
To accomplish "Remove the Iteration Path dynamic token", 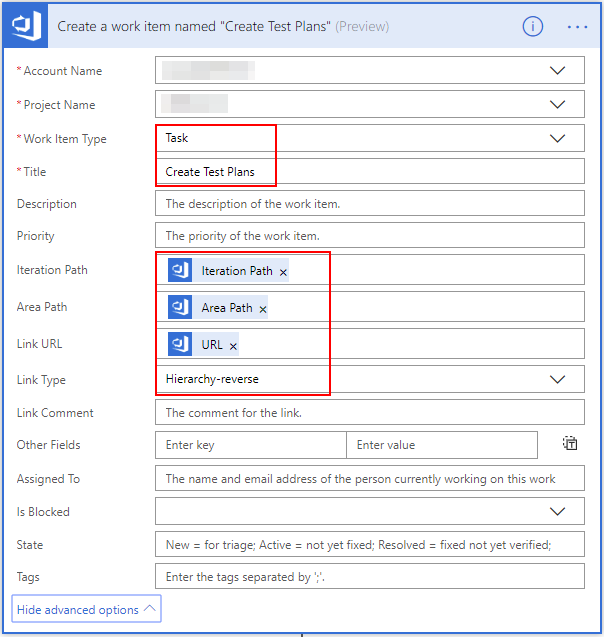I will coord(283,272).
